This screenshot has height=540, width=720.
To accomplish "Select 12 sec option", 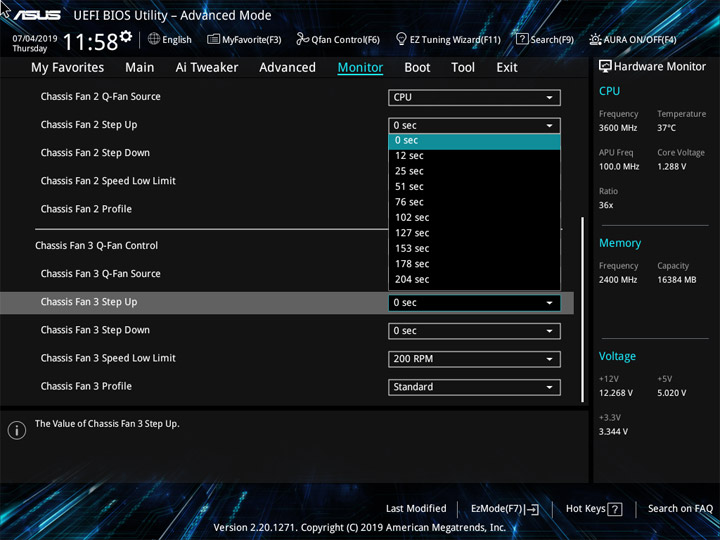I will (474, 156).
